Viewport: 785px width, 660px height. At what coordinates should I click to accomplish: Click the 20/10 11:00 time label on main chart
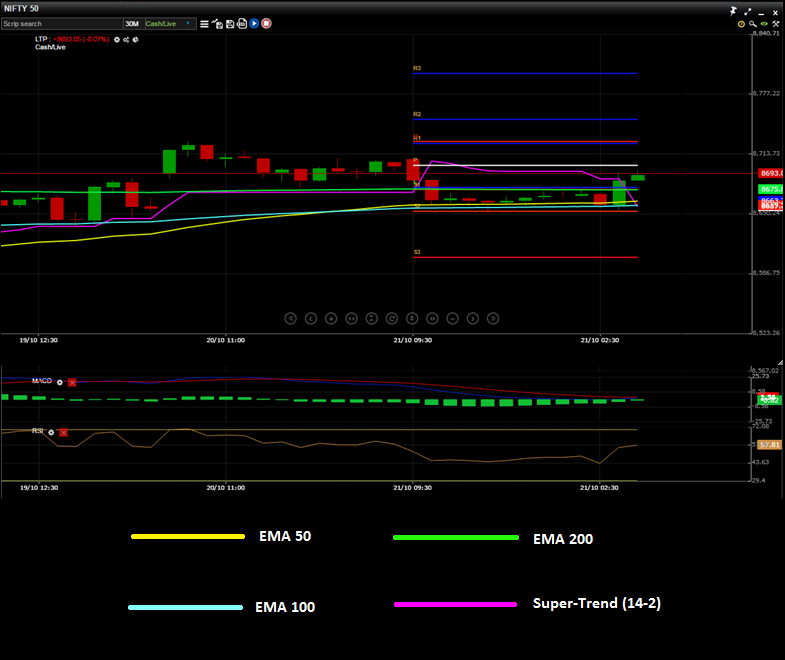[x=226, y=340]
